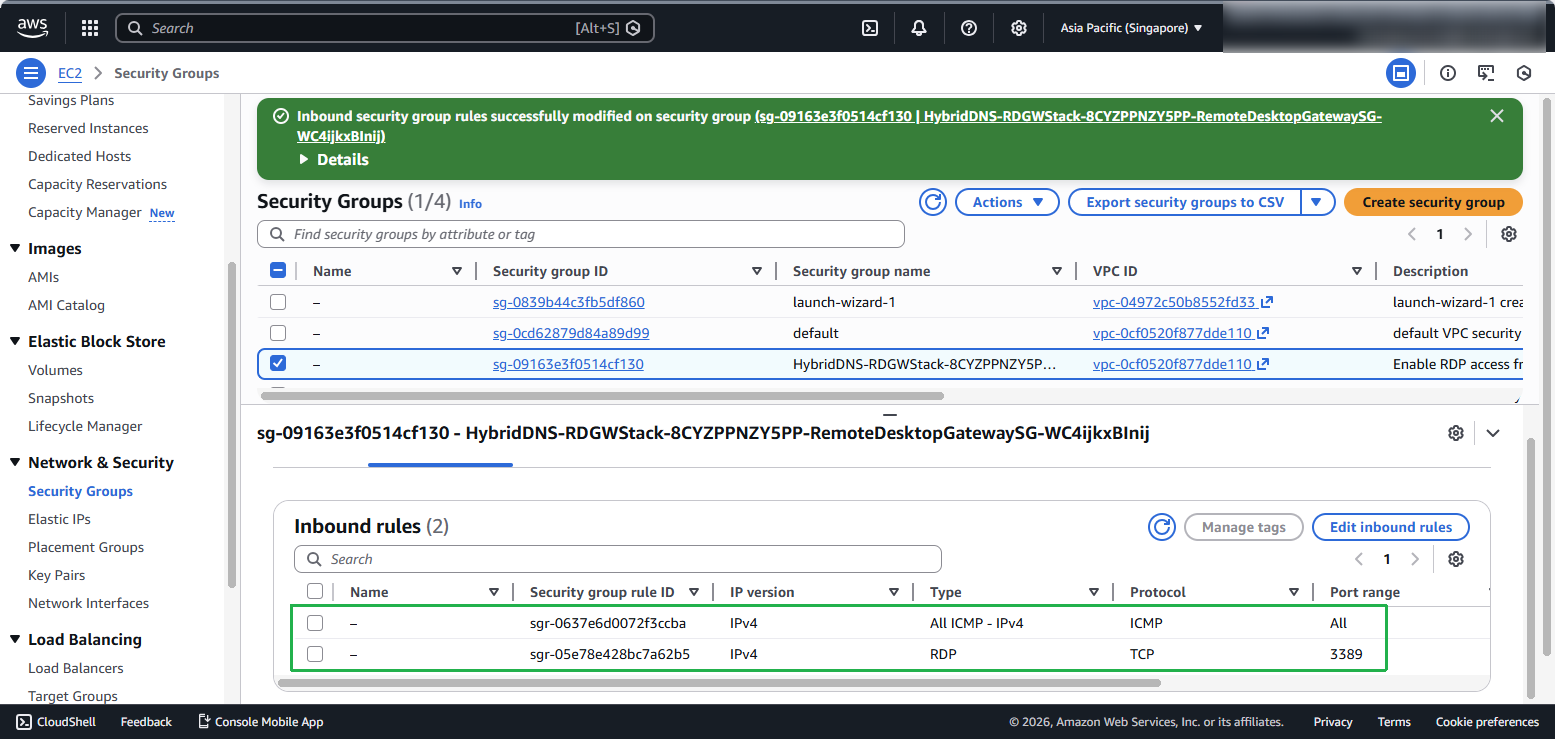Viewport: 1555px width, 739px height.
Task: Dismiss the green success banner
Action: [x=1496, y=116]
